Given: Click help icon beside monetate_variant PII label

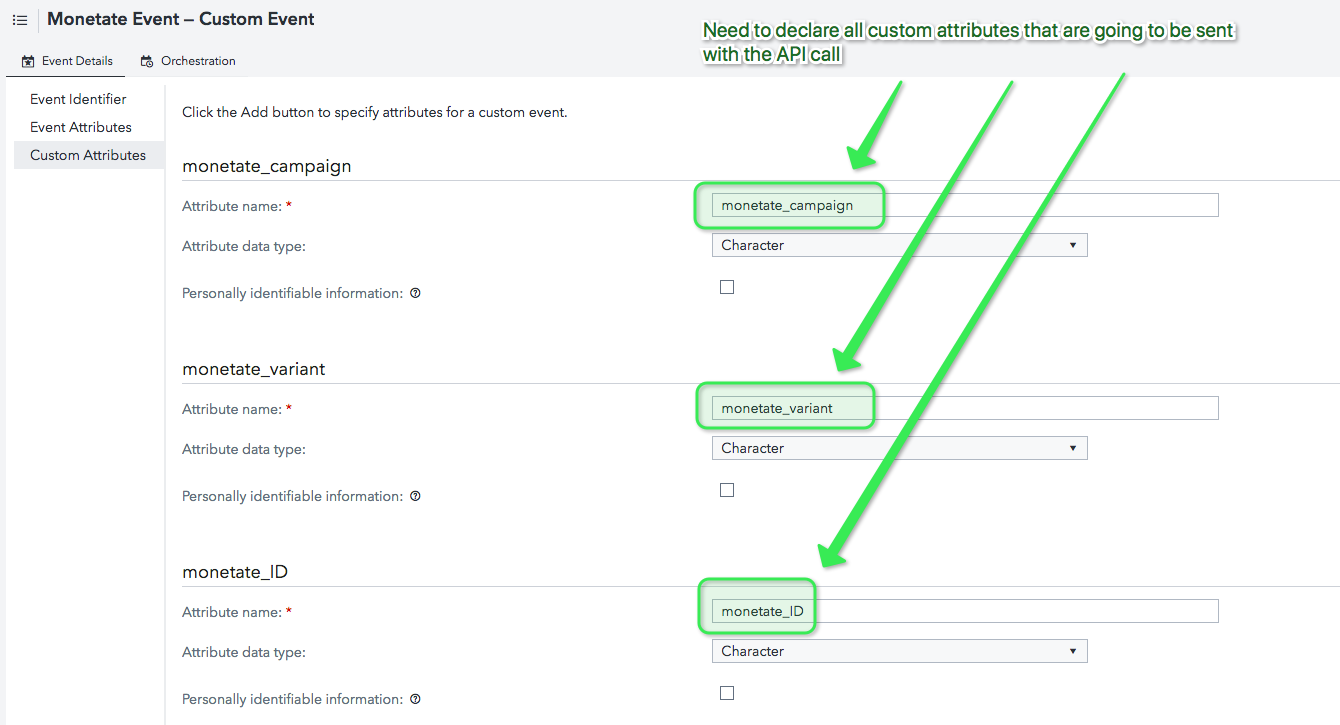Looking at the screenshot, I should tap(415, 497).
